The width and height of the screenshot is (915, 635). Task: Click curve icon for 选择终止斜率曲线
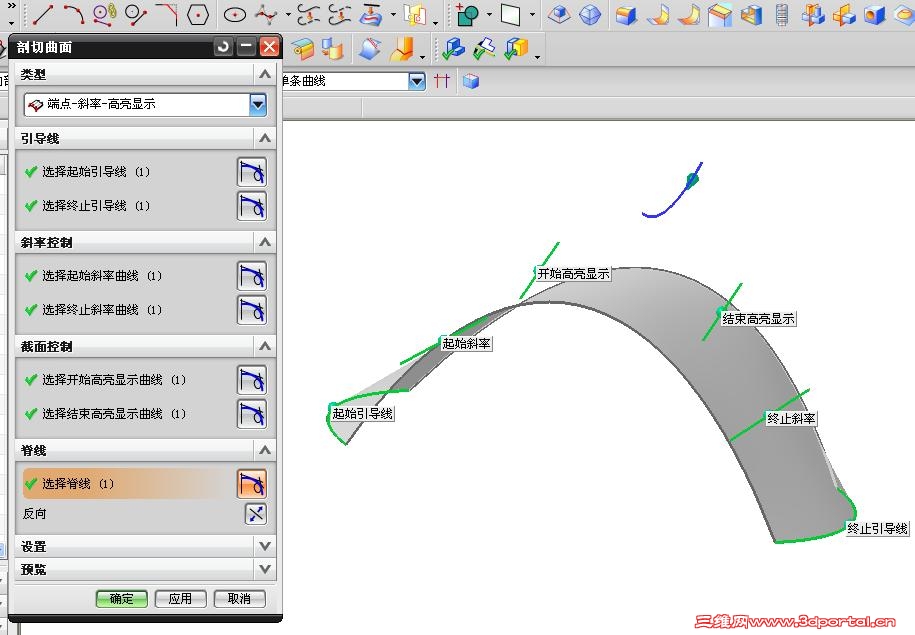[x=252, y=310]
